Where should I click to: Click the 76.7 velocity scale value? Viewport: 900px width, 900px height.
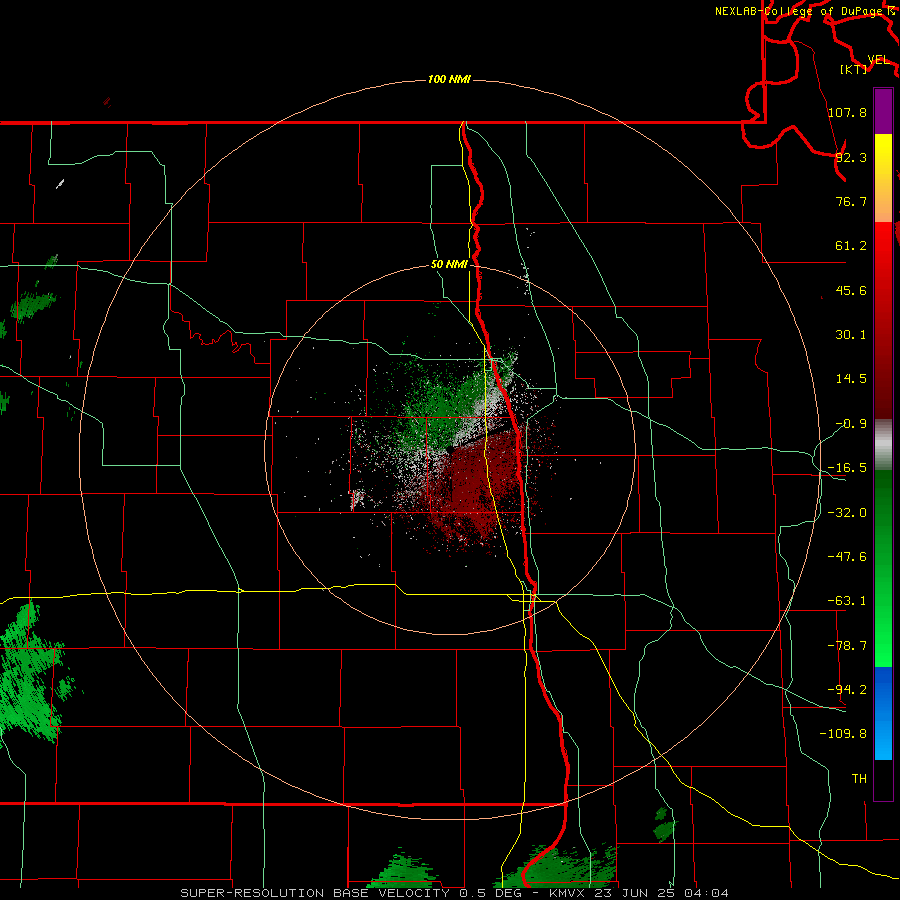click(851, 201)
